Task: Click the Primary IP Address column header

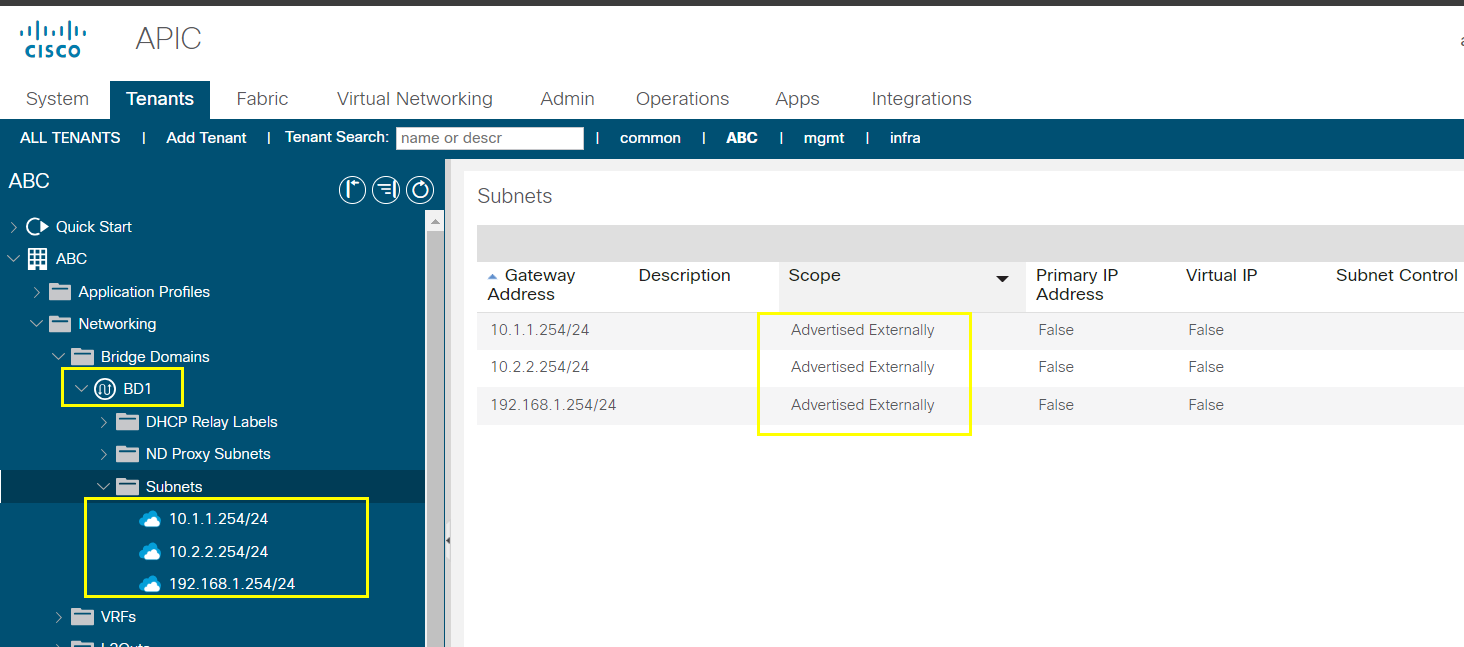Action: coord(1077,285)
